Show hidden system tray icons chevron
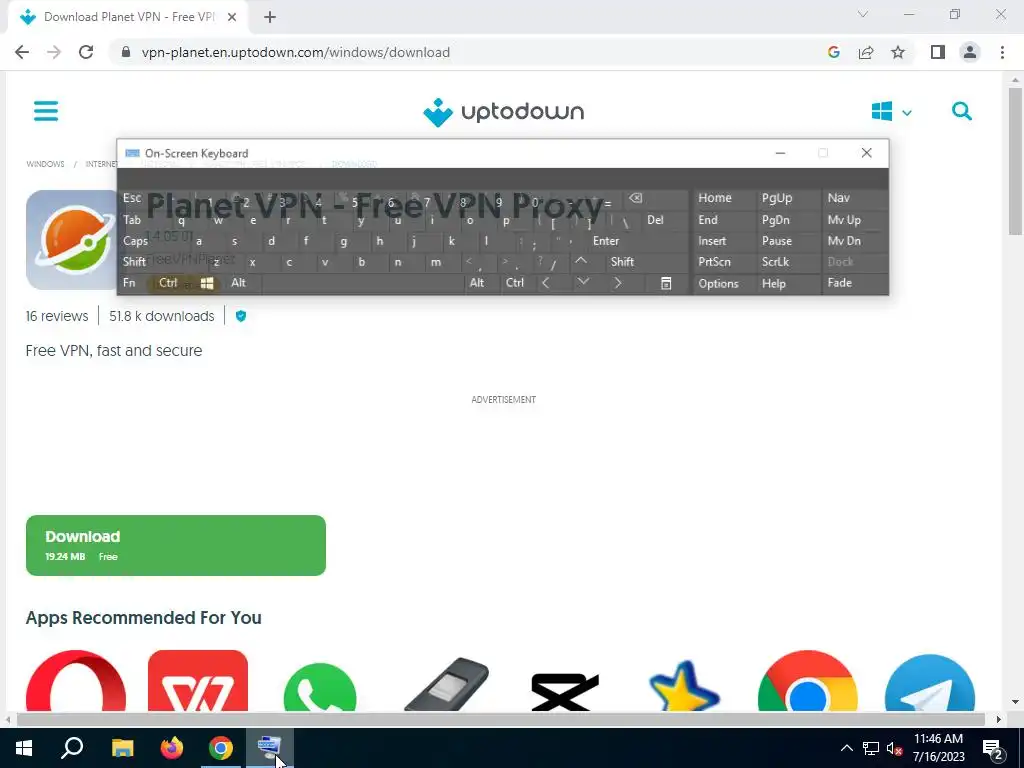 point(846,748)
